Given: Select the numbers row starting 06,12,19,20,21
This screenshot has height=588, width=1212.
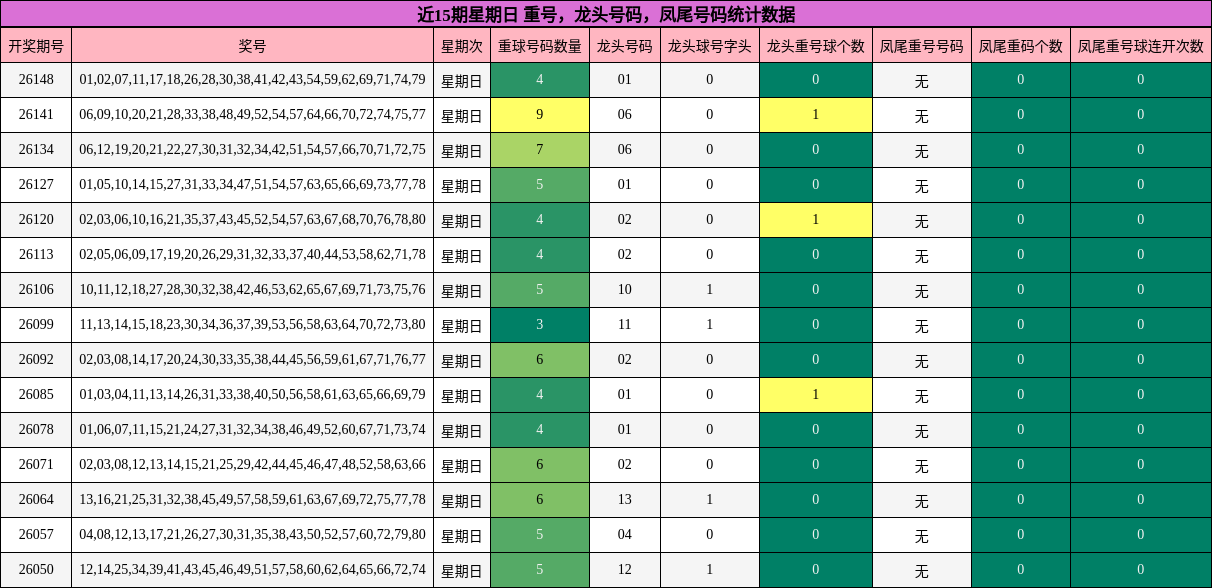Looking at the screenshot, I should click(252, 150).
